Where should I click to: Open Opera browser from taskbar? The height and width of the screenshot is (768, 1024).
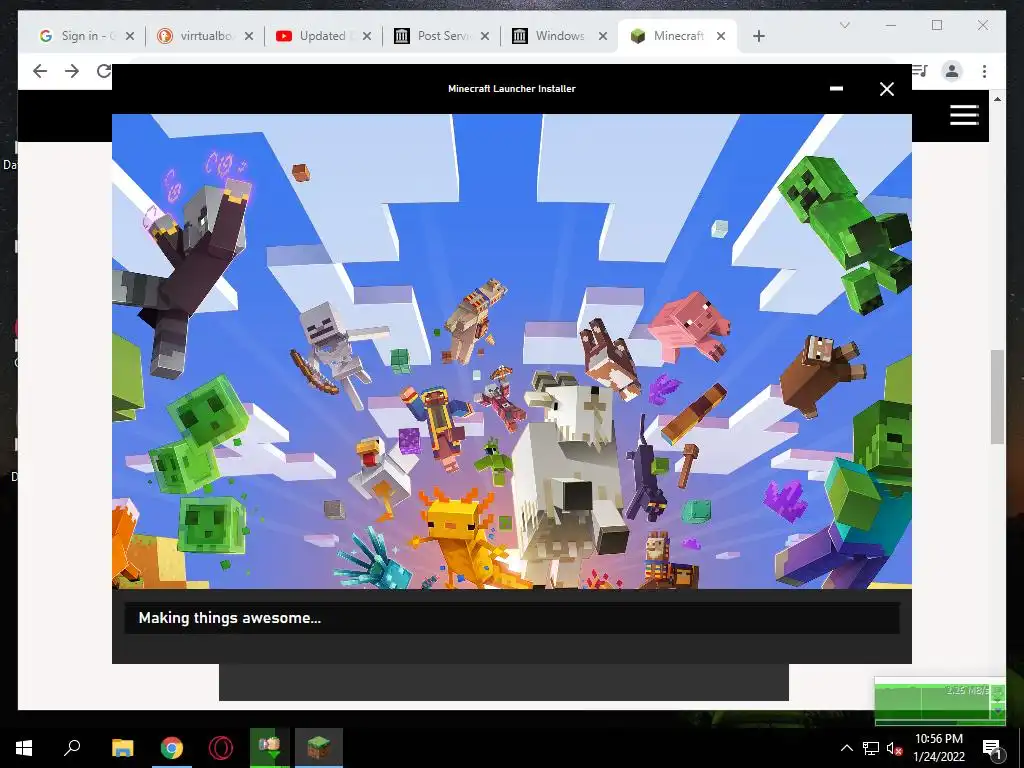(x=221, y=748)
